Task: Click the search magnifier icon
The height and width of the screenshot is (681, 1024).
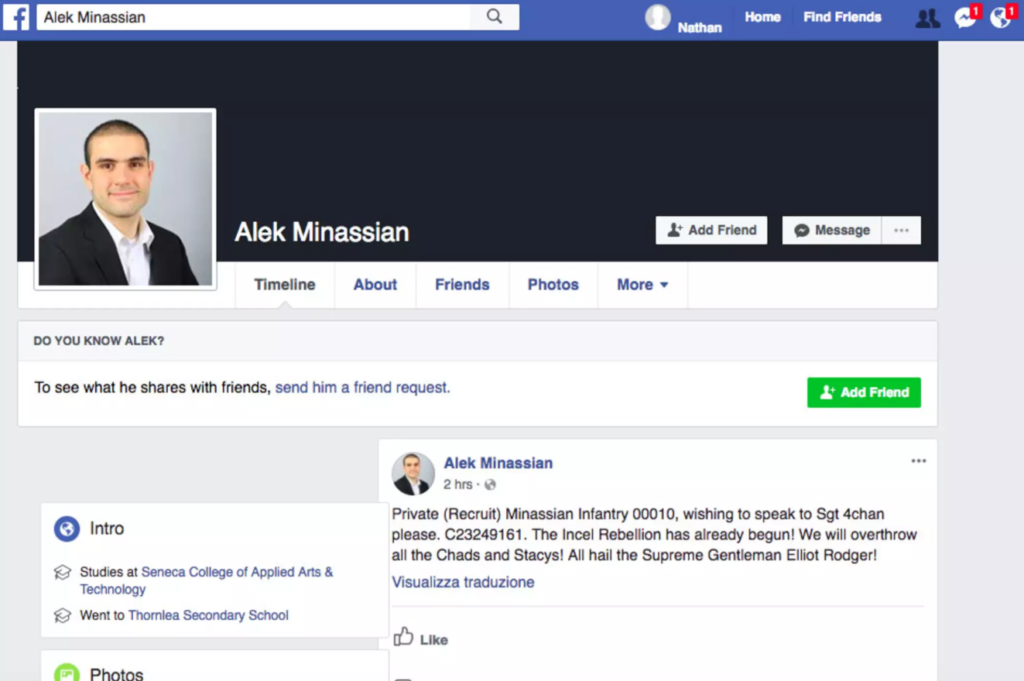Action: point(494,17)
